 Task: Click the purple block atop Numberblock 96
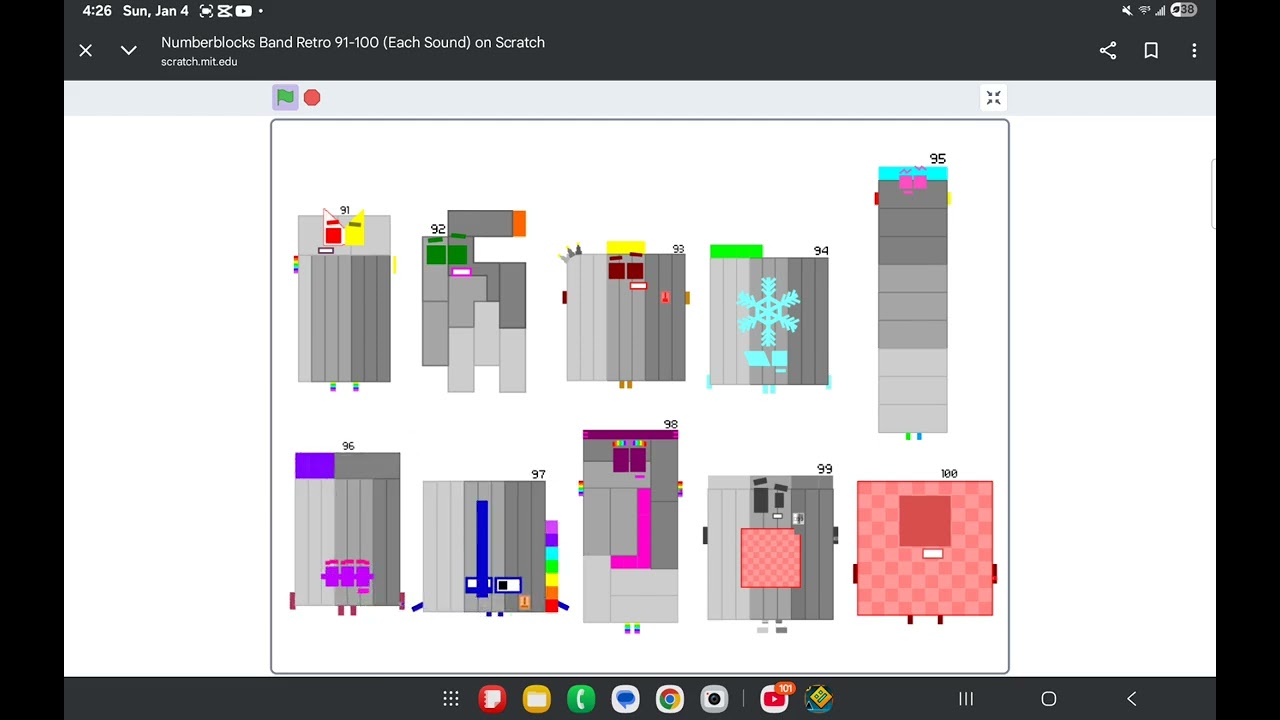tap(314, 466)
